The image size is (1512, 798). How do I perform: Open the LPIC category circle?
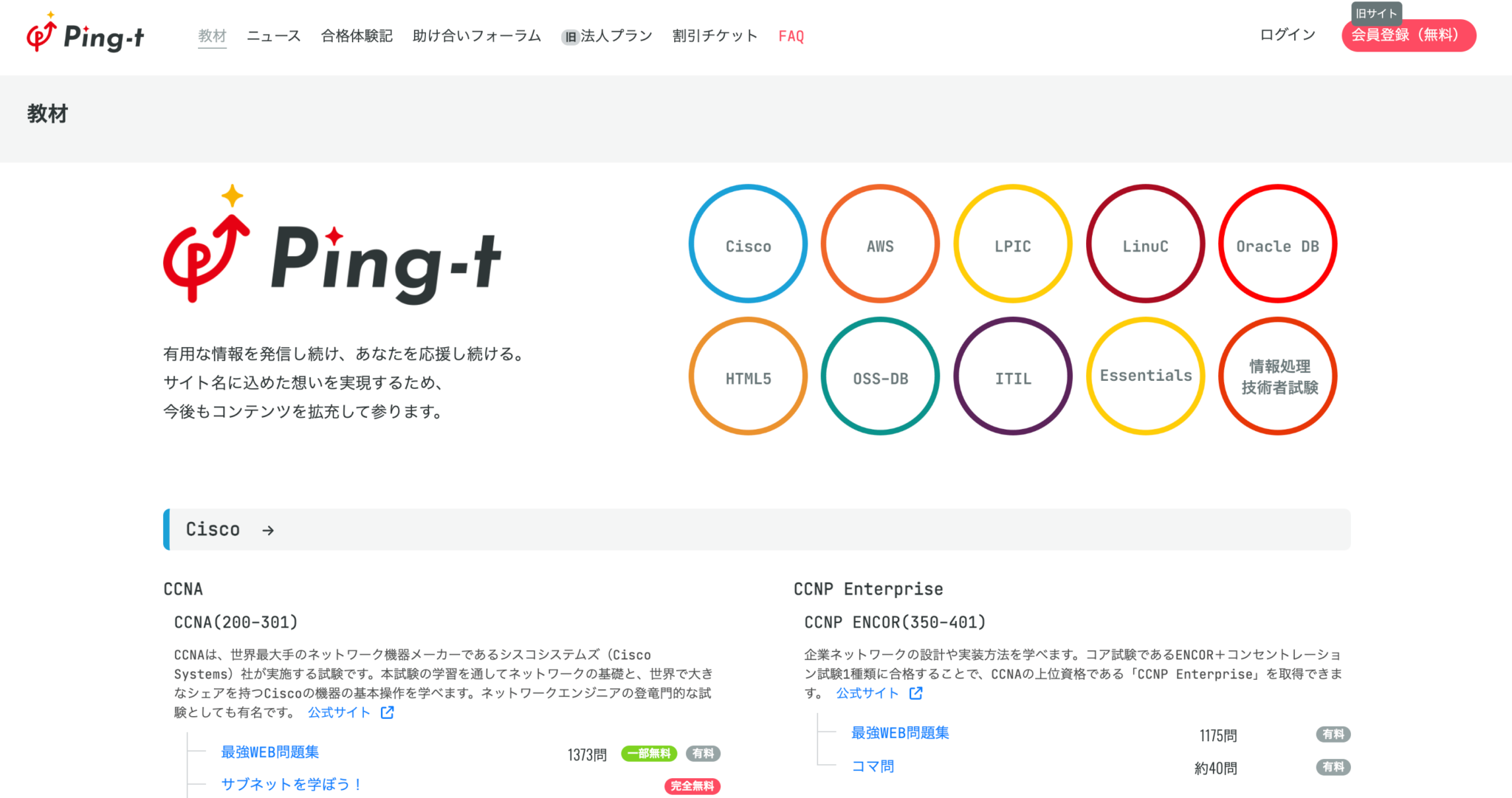pos(1012,244)
